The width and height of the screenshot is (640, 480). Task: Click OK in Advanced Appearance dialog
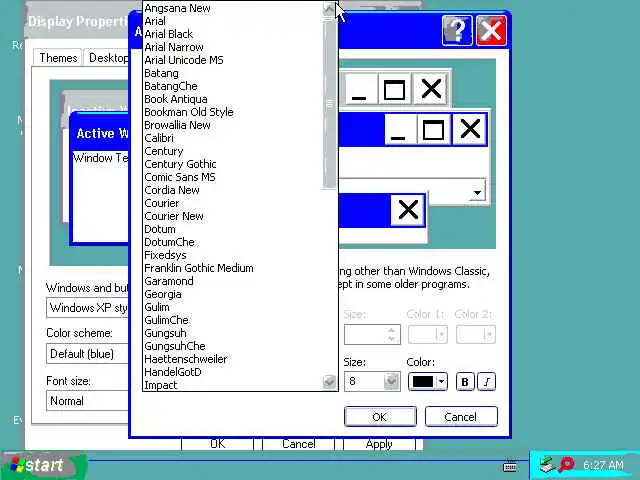click(380, 417)
